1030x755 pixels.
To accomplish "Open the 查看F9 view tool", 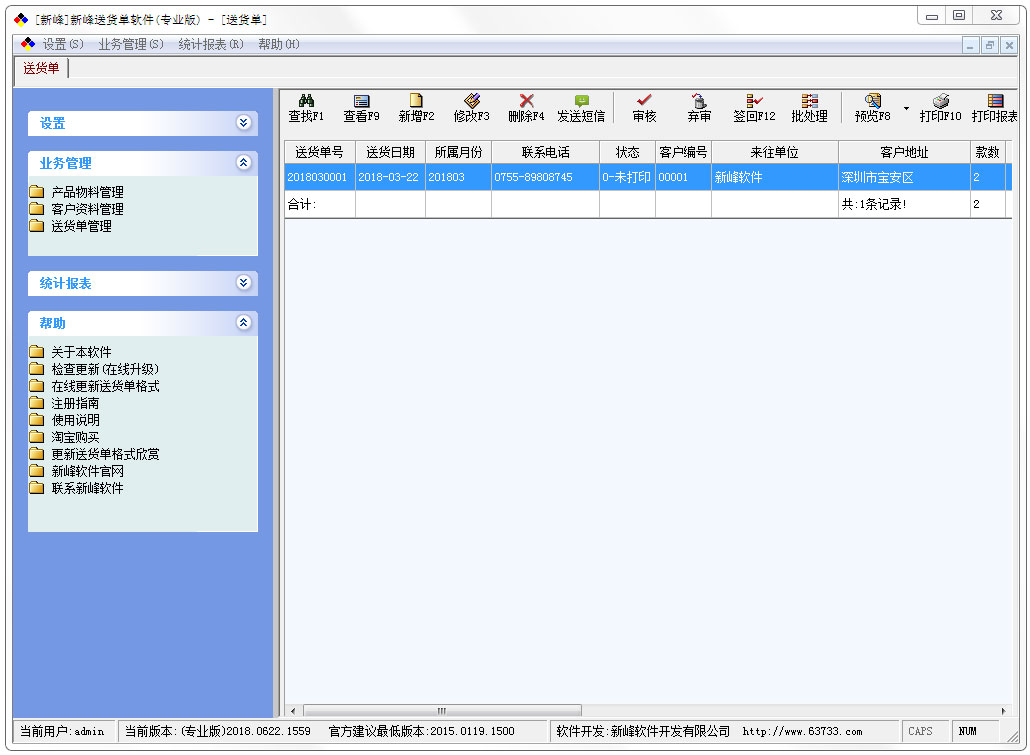I will (361, 108).
